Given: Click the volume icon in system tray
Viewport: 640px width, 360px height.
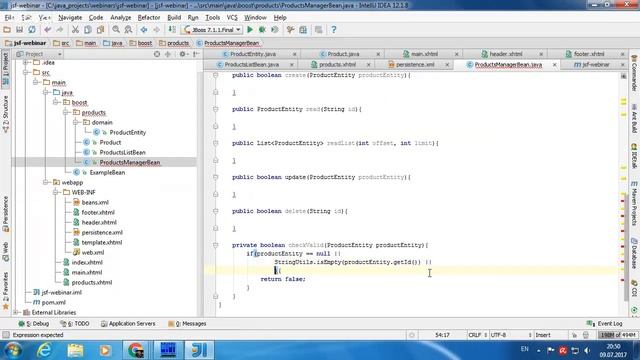Looking at the screenshot, I should [x=587, y=350].
